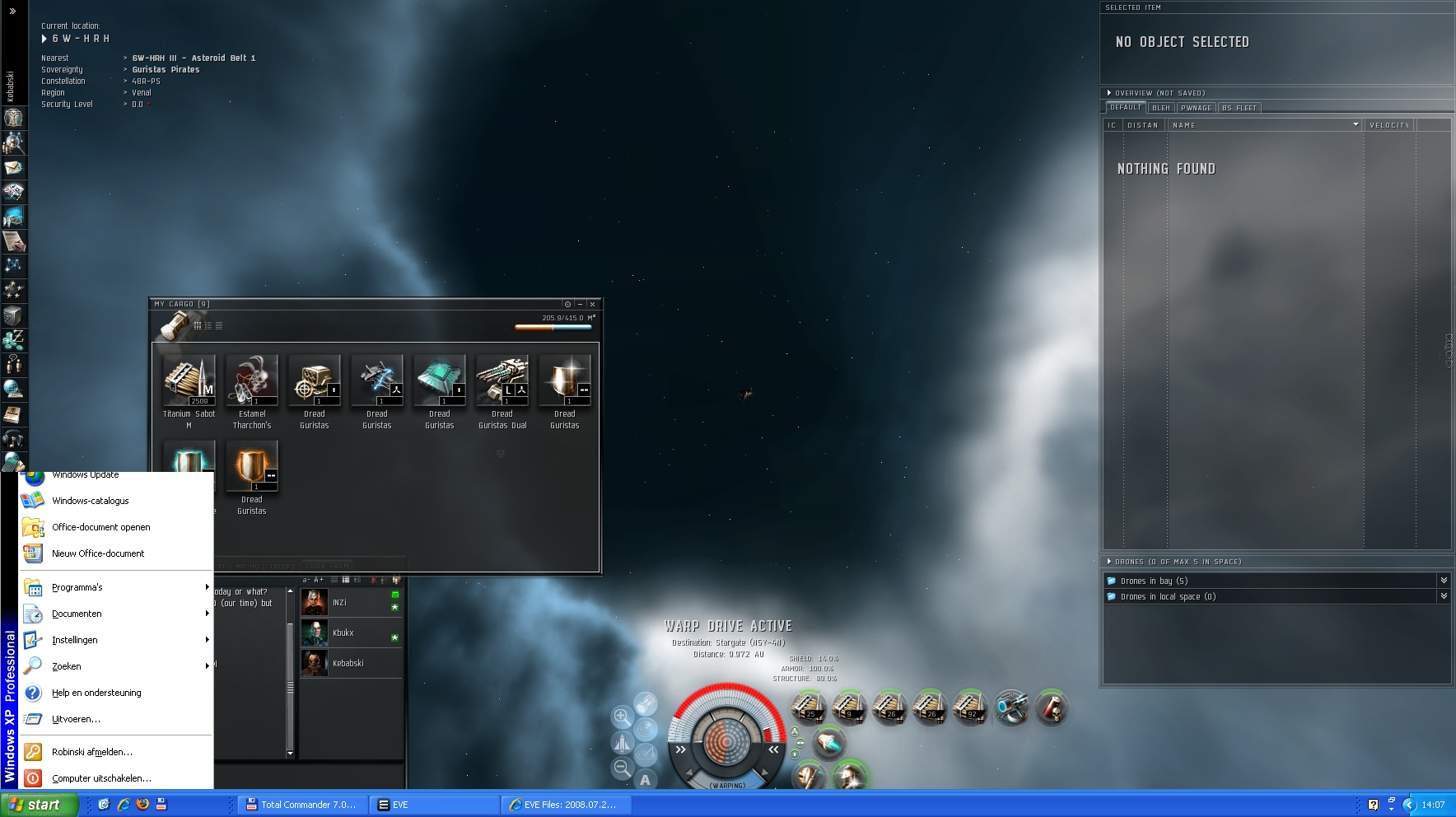
Task: Click Robinski afmelden in Start menu
Action: tap(116, 752)
